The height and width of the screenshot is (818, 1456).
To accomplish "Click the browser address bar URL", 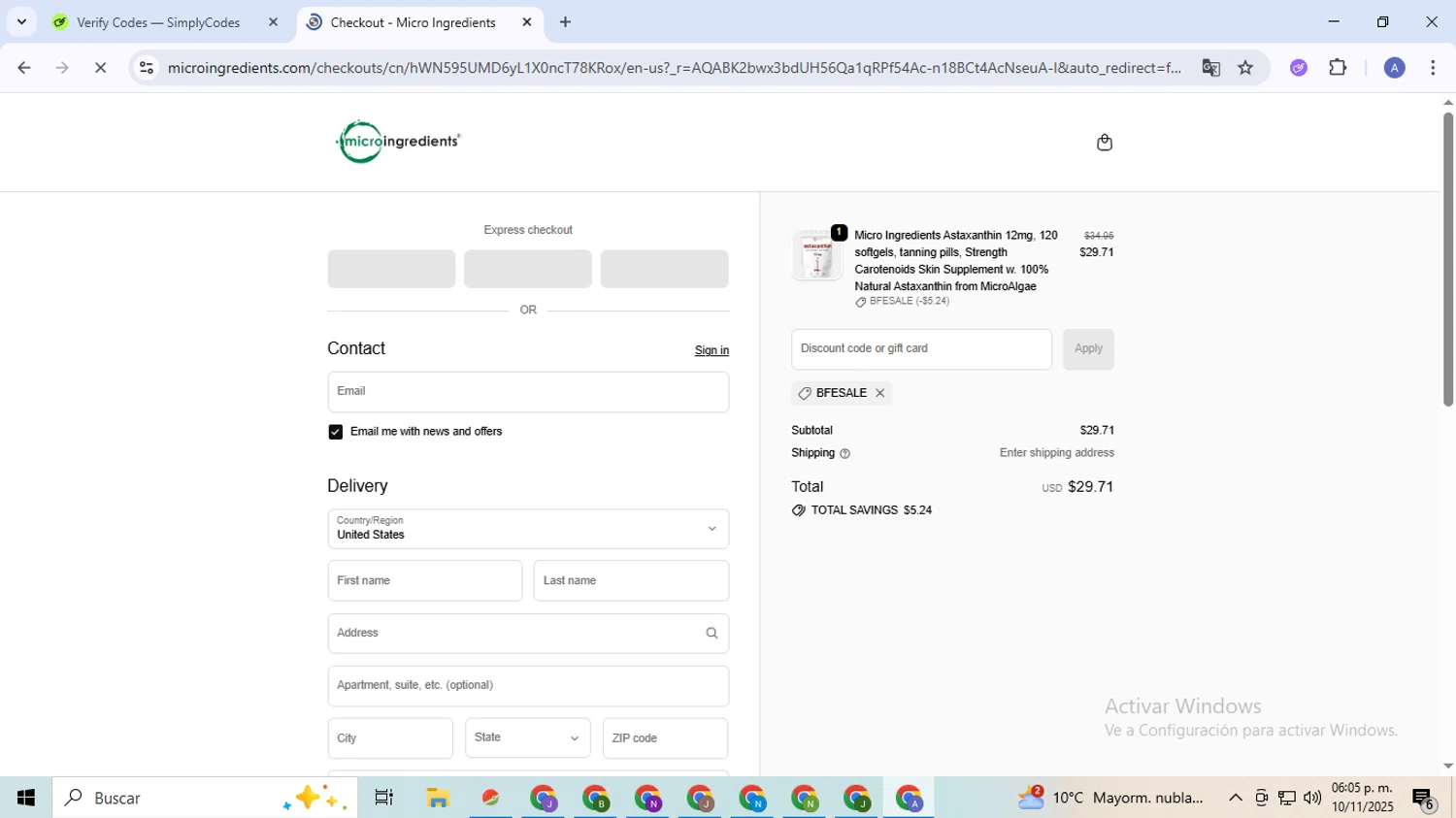I will click(674, 68).
